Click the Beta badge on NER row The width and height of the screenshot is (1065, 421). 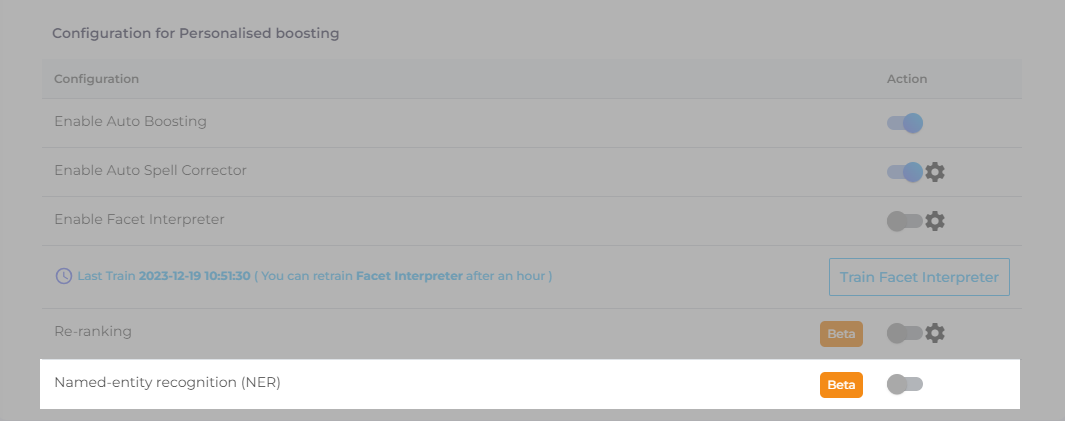pos(841,385)
